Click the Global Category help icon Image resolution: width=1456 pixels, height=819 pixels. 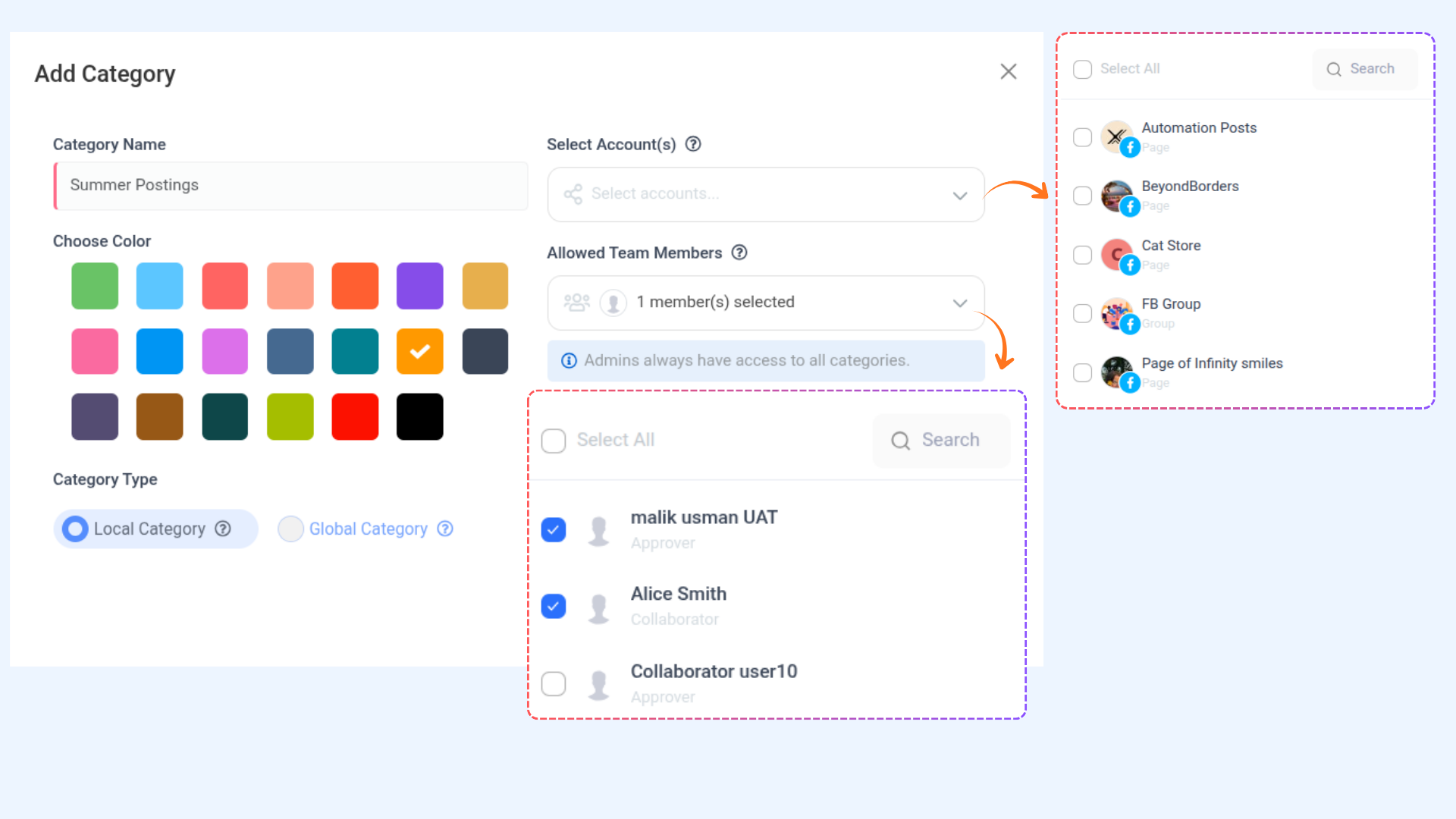point(445,529)
